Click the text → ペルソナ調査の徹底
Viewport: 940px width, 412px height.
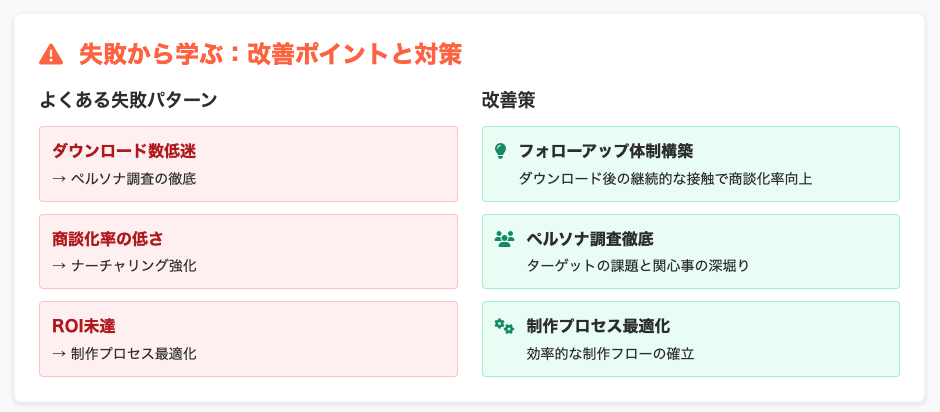(x=124, y=179)
